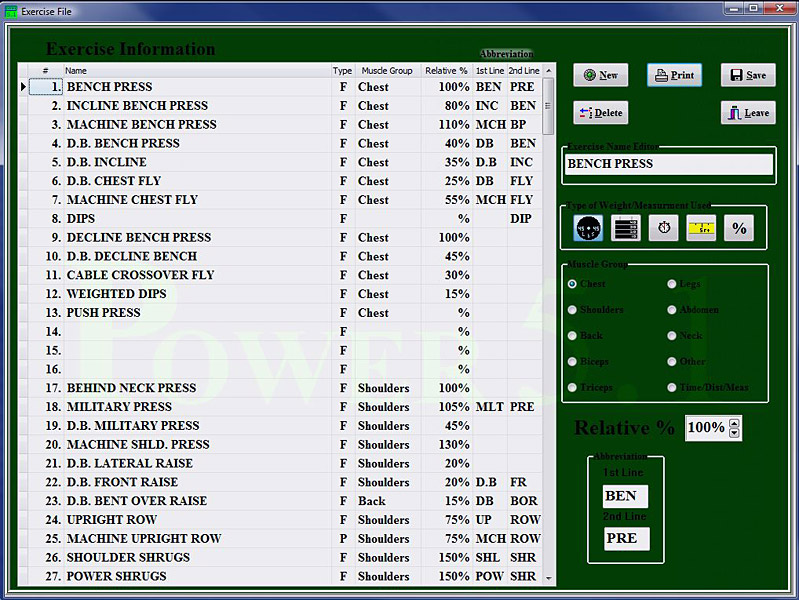
Task: Pick the stopwatch time measurement icon
Action: [663, 228]
